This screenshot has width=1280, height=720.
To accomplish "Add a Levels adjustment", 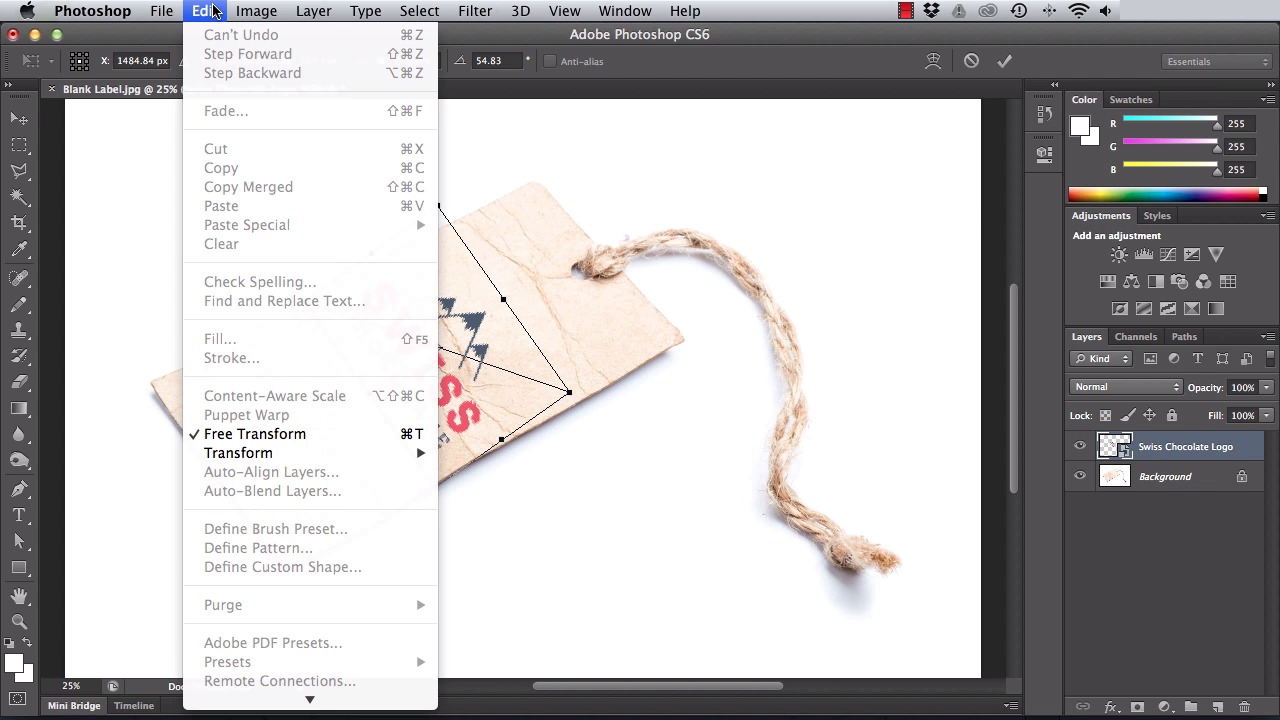I will 1143,255.
